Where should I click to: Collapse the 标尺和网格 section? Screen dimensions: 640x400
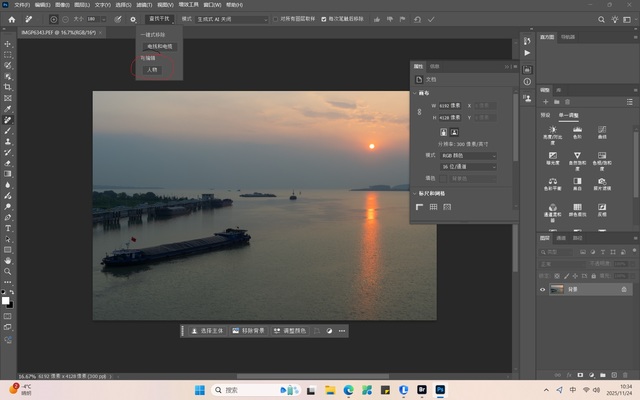pos(415,193)
